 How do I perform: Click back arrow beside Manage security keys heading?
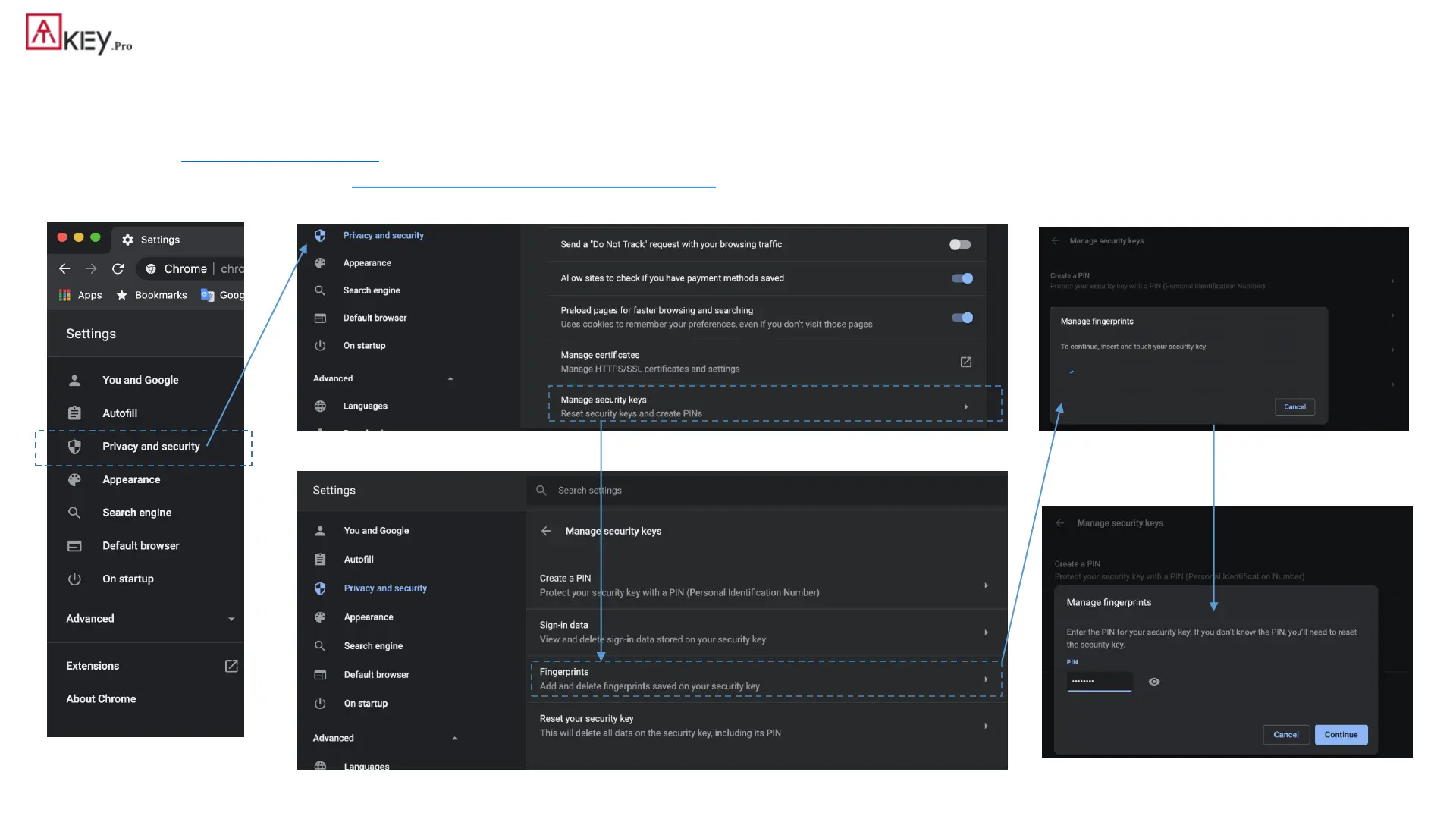point(546,531)
